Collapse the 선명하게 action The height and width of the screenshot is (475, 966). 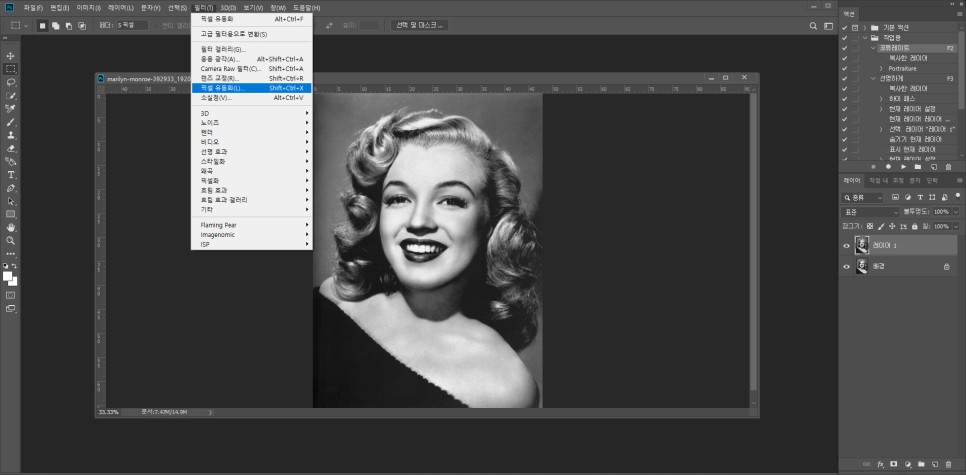coord(873,79)
